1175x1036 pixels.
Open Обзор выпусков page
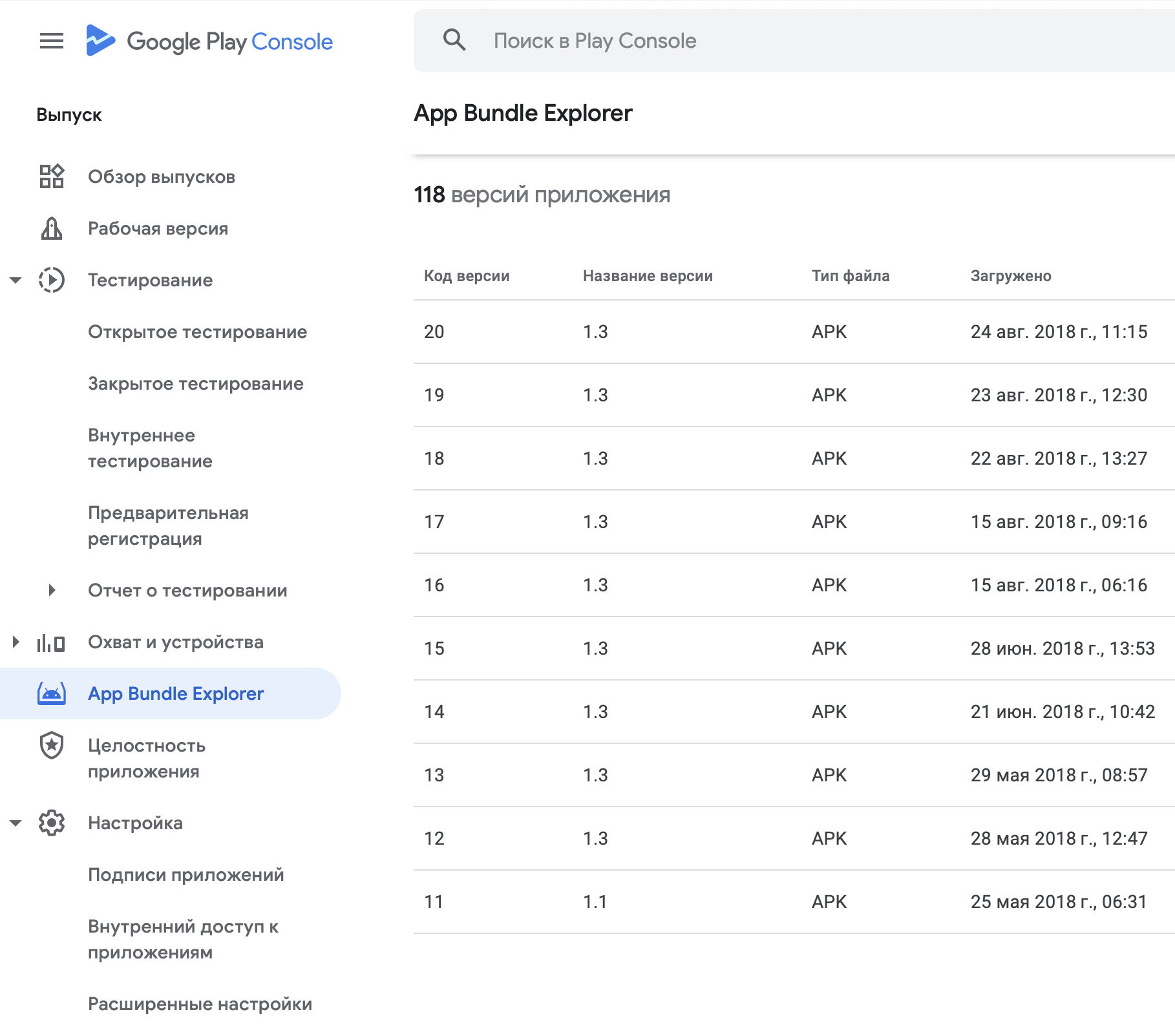162,176
